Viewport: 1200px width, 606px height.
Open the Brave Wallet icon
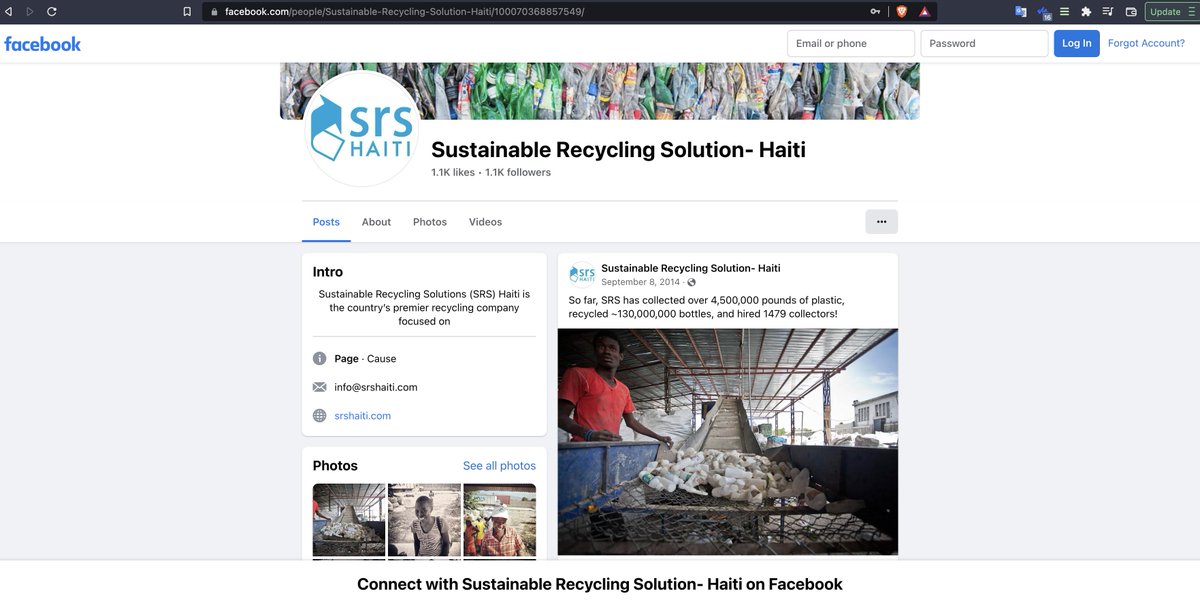click(1131, 11)
